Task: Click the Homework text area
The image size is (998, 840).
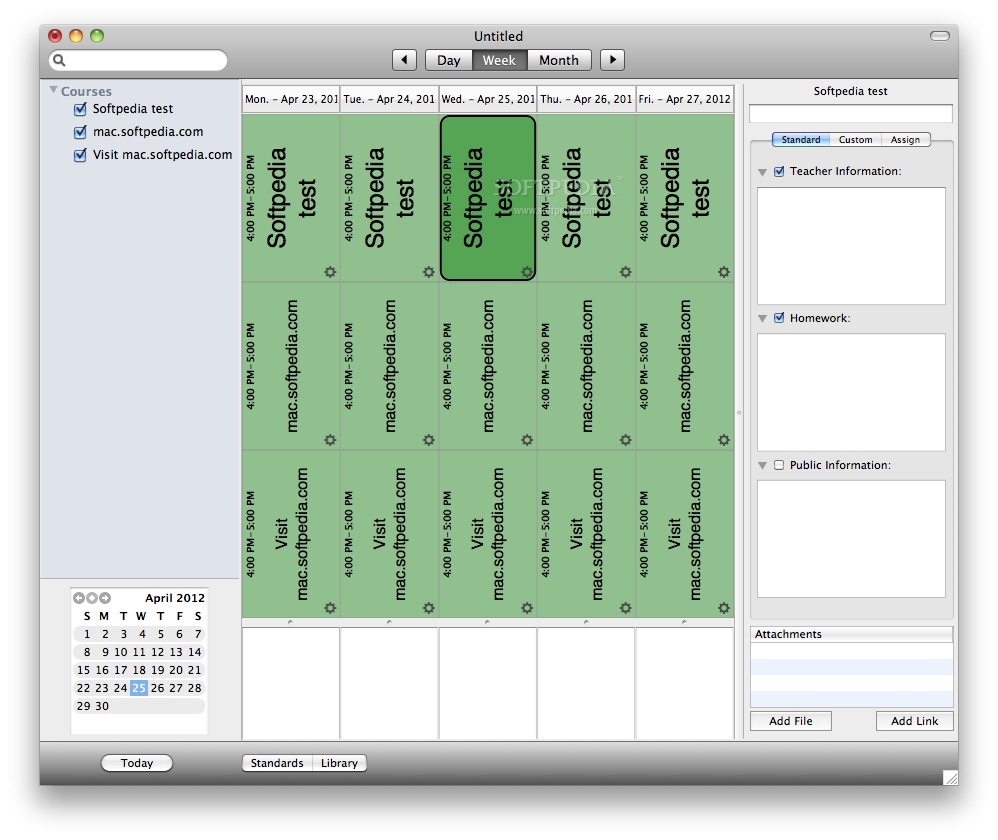Action: click(851, 392)
